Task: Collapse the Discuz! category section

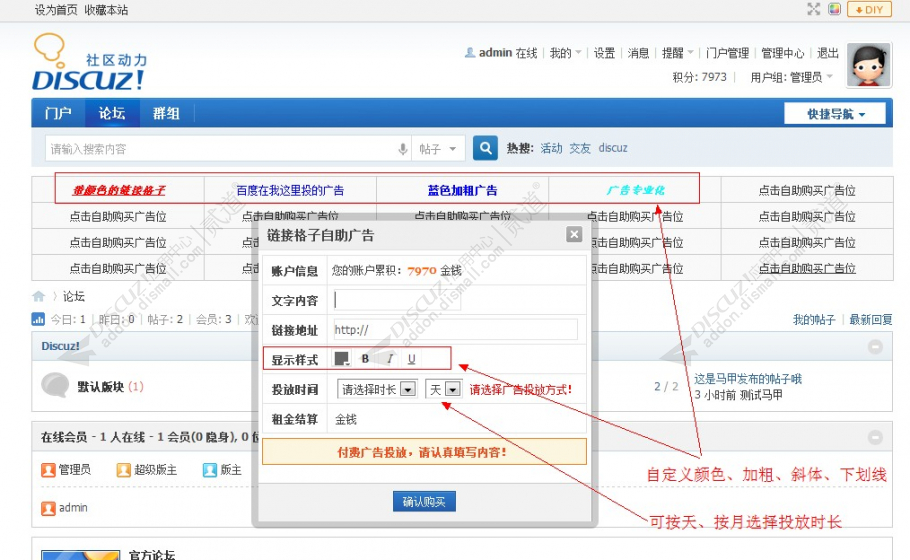Action: click(875, 347)
